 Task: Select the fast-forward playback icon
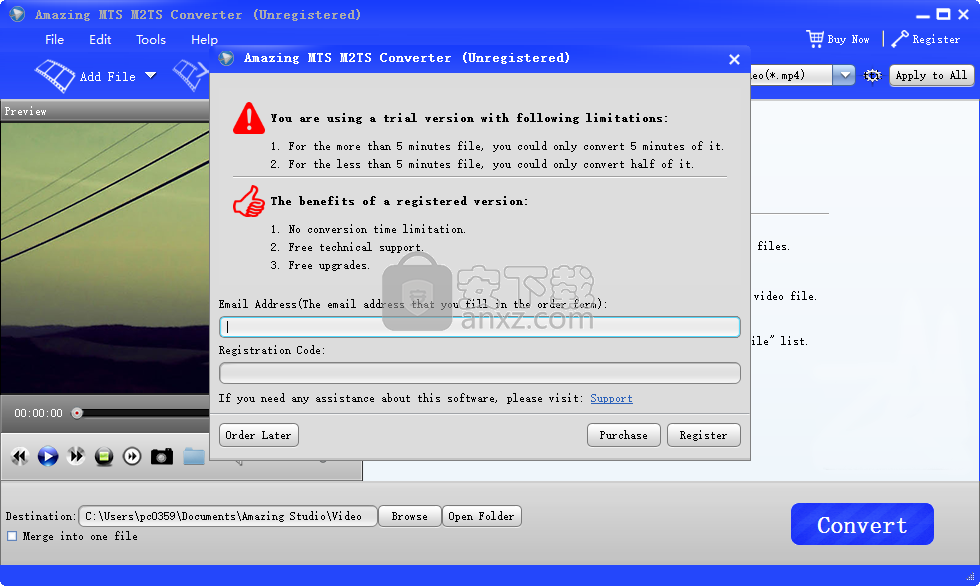coord(75,456)
